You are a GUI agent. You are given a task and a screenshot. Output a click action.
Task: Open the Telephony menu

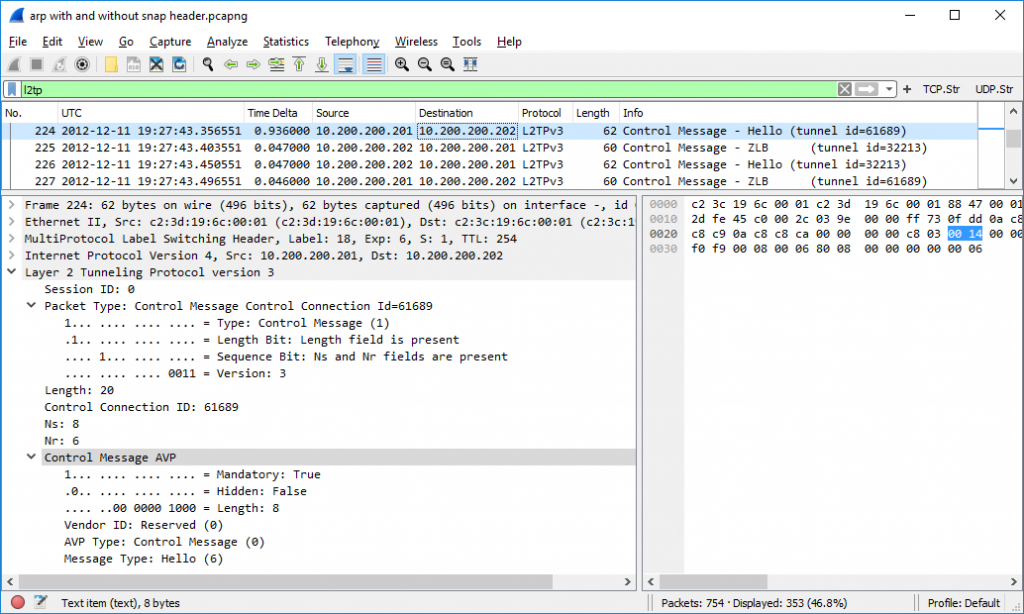(351, 42)
